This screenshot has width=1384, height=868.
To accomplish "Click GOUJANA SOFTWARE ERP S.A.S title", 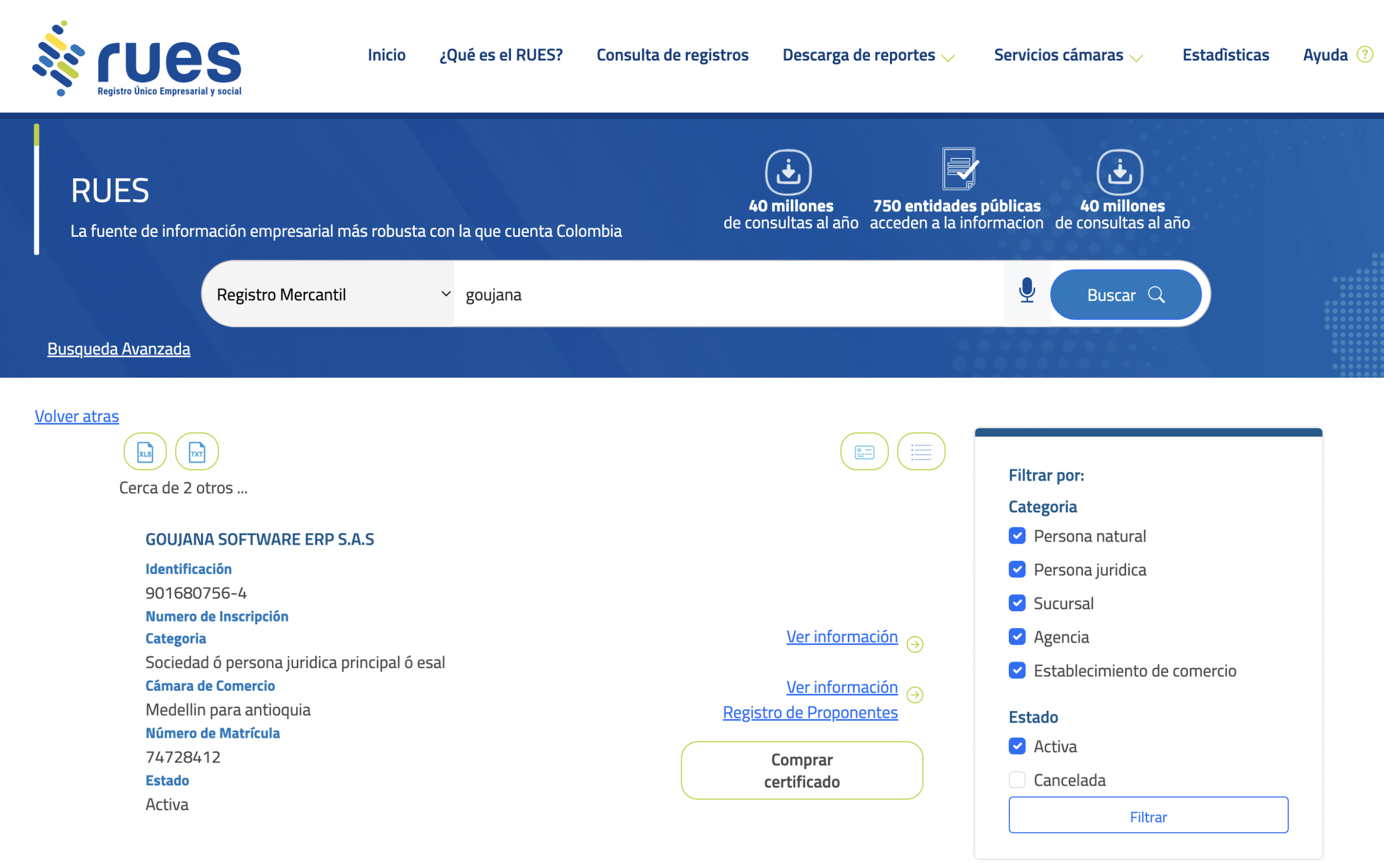I will (259, 539).
